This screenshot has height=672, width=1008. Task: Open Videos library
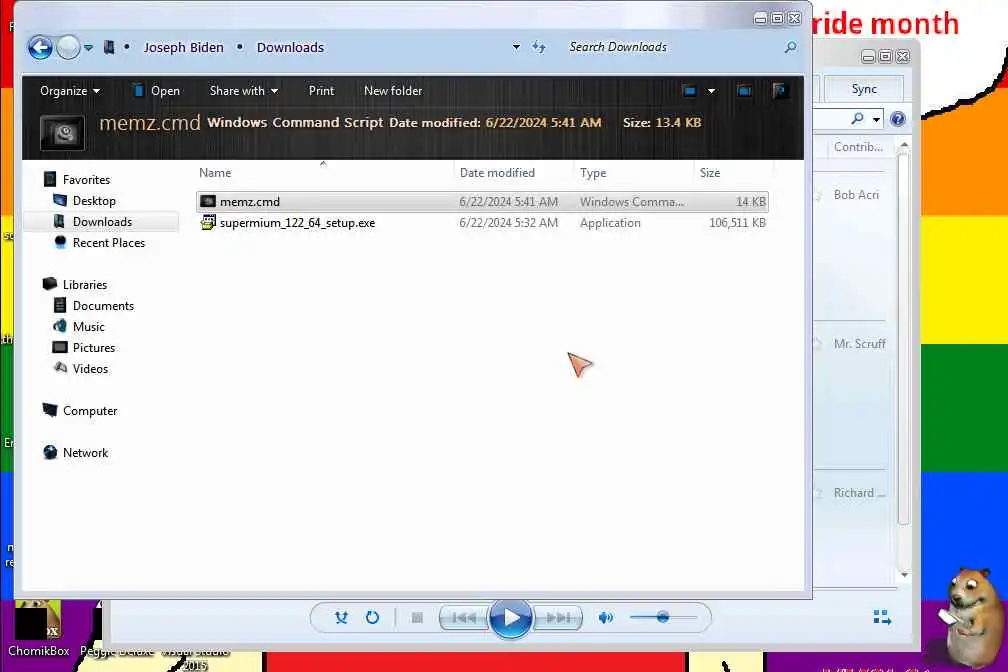(x=90, y=369)
